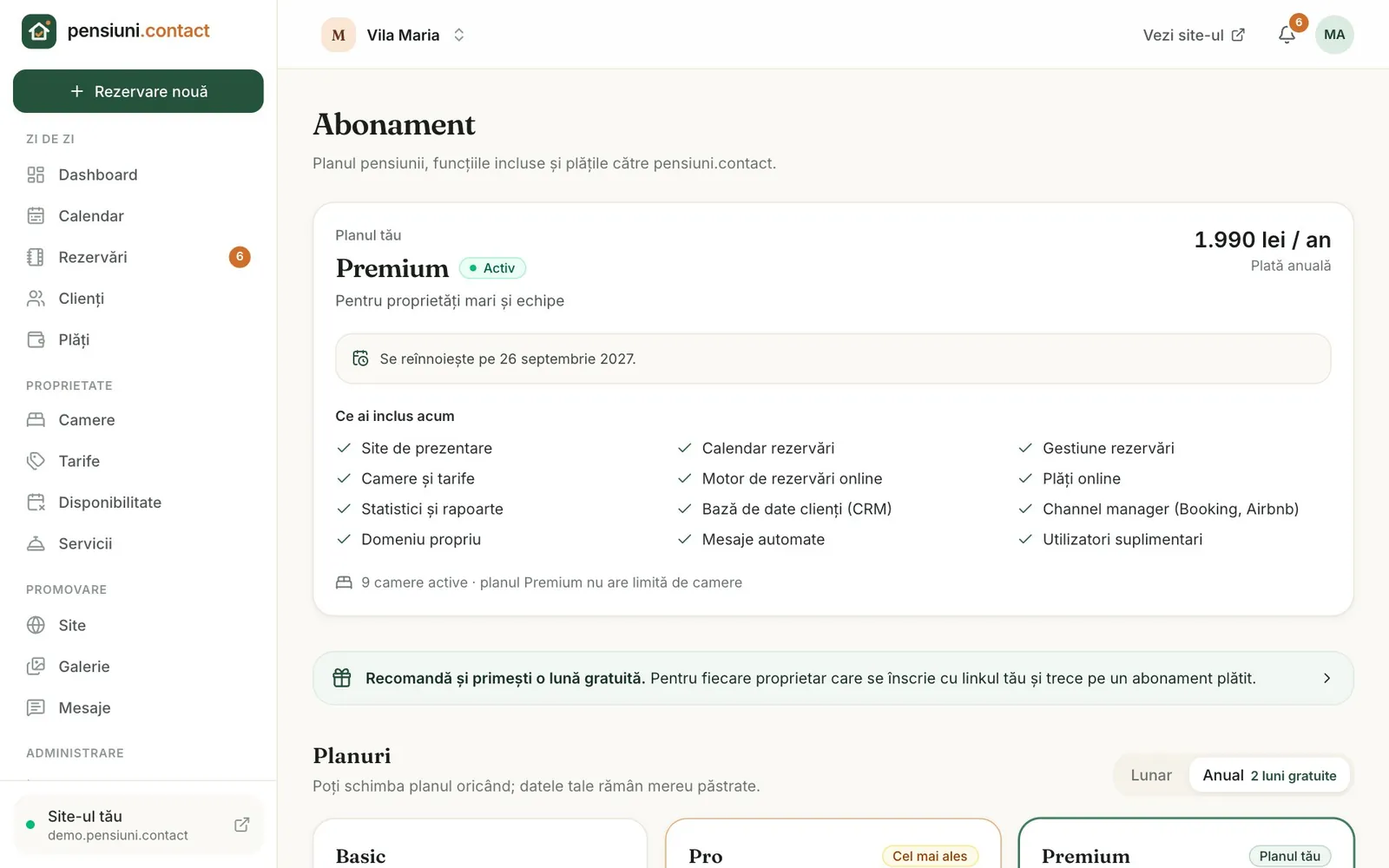Open the MA user avatar menu
This screenshot has height=868, width=1389.
1334,35
